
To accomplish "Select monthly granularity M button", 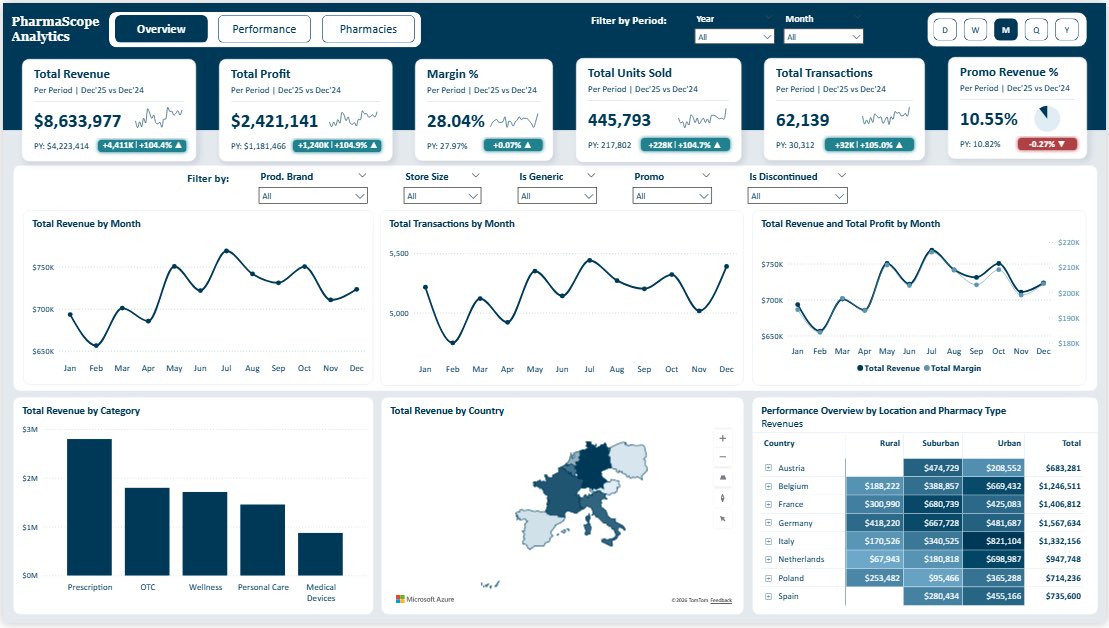I will [1006, 30].
